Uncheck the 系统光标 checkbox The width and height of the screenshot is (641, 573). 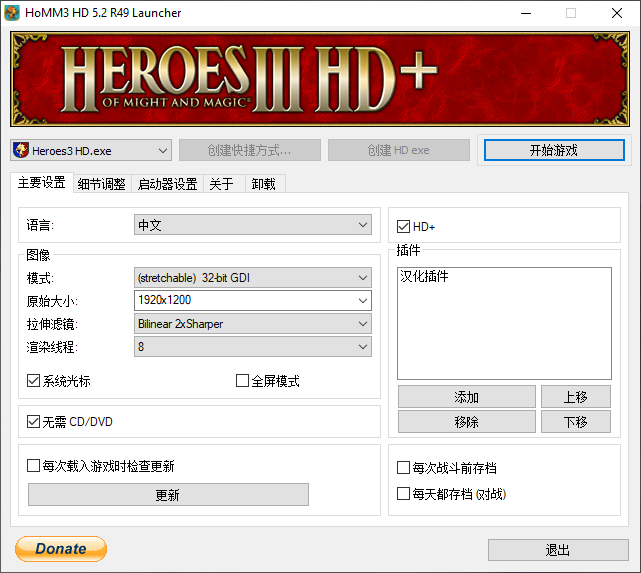click(34, 381)
